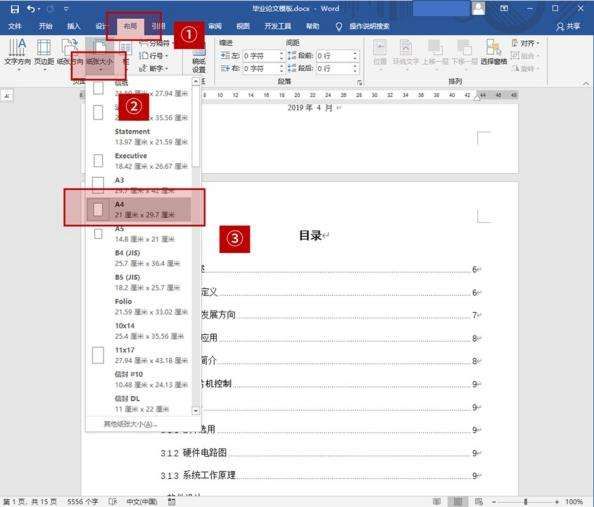The height and width of the screenshot is (507, 594).
Task: Switch to the 审阅 (Review) tab
Action: [215, 26]
